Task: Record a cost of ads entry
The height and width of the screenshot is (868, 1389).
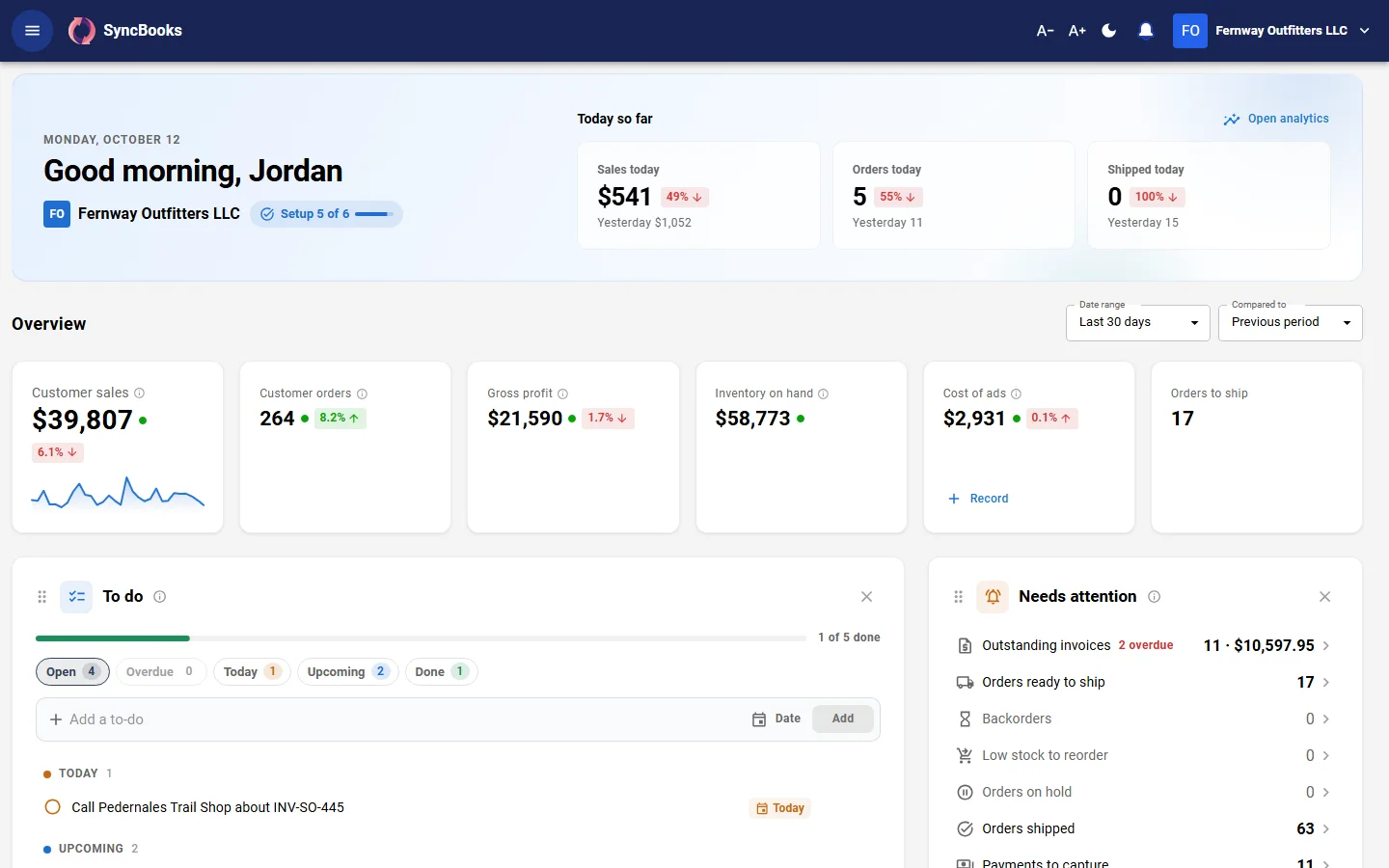Action: point(978,499)
